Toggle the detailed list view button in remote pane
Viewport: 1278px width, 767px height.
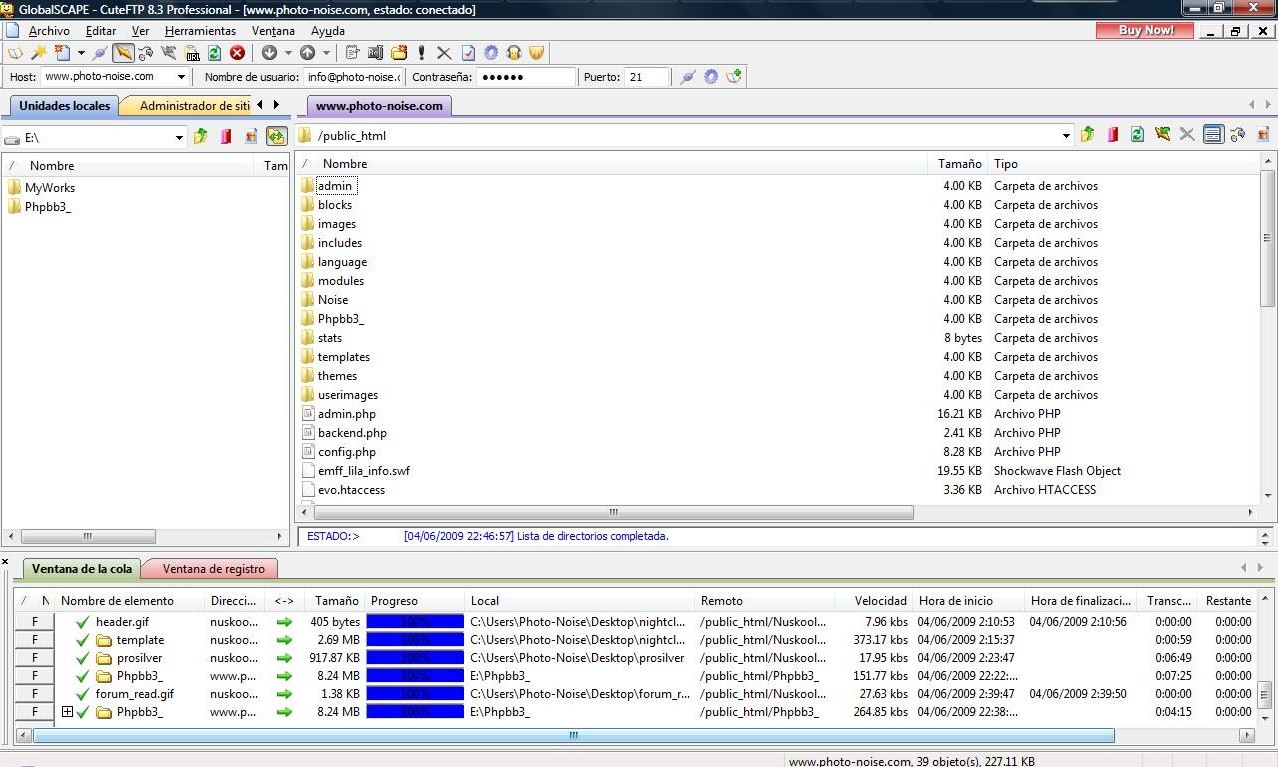pyautogui.click(x=1213, y=135)
